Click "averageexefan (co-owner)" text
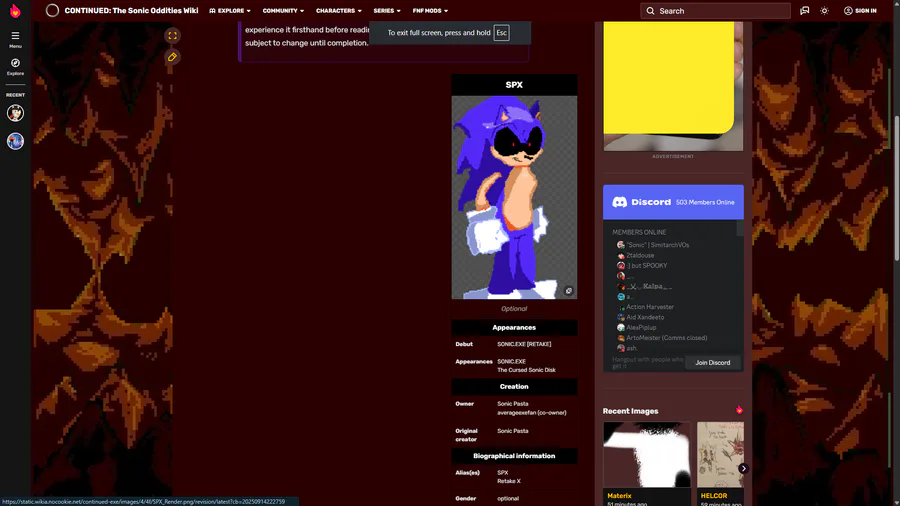 532,412
